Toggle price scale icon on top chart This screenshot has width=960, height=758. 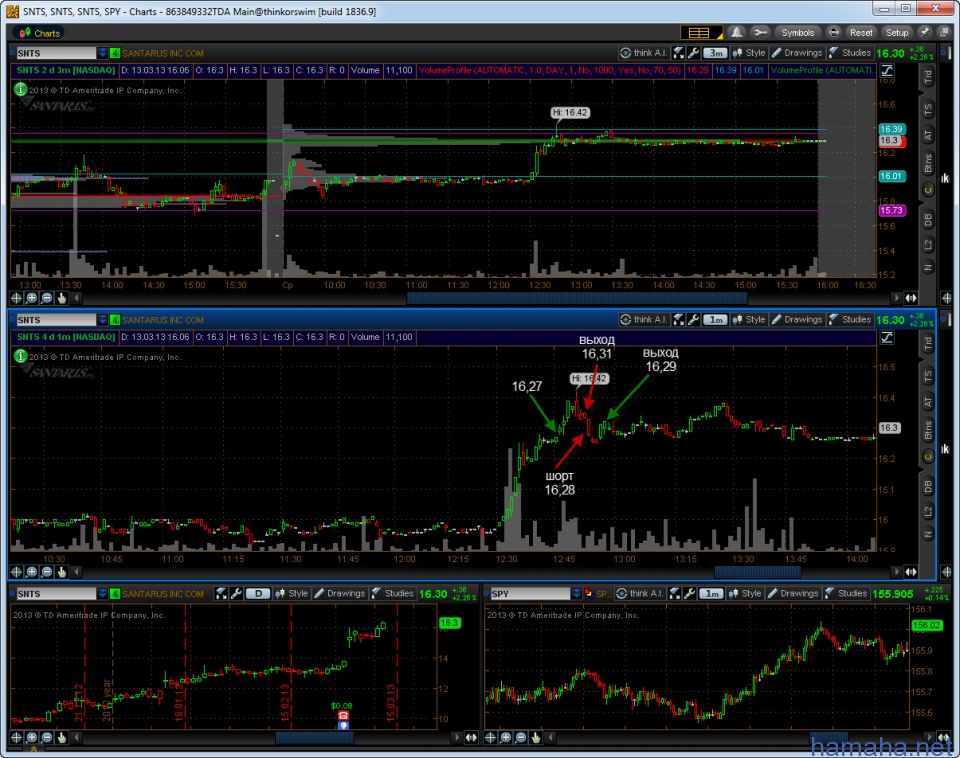tap(887, 70)
